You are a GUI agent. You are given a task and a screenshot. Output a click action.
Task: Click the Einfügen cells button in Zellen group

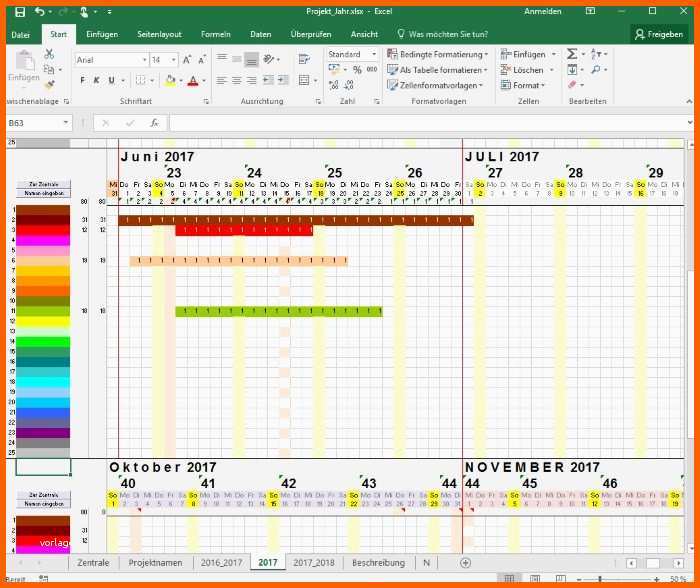528,54
